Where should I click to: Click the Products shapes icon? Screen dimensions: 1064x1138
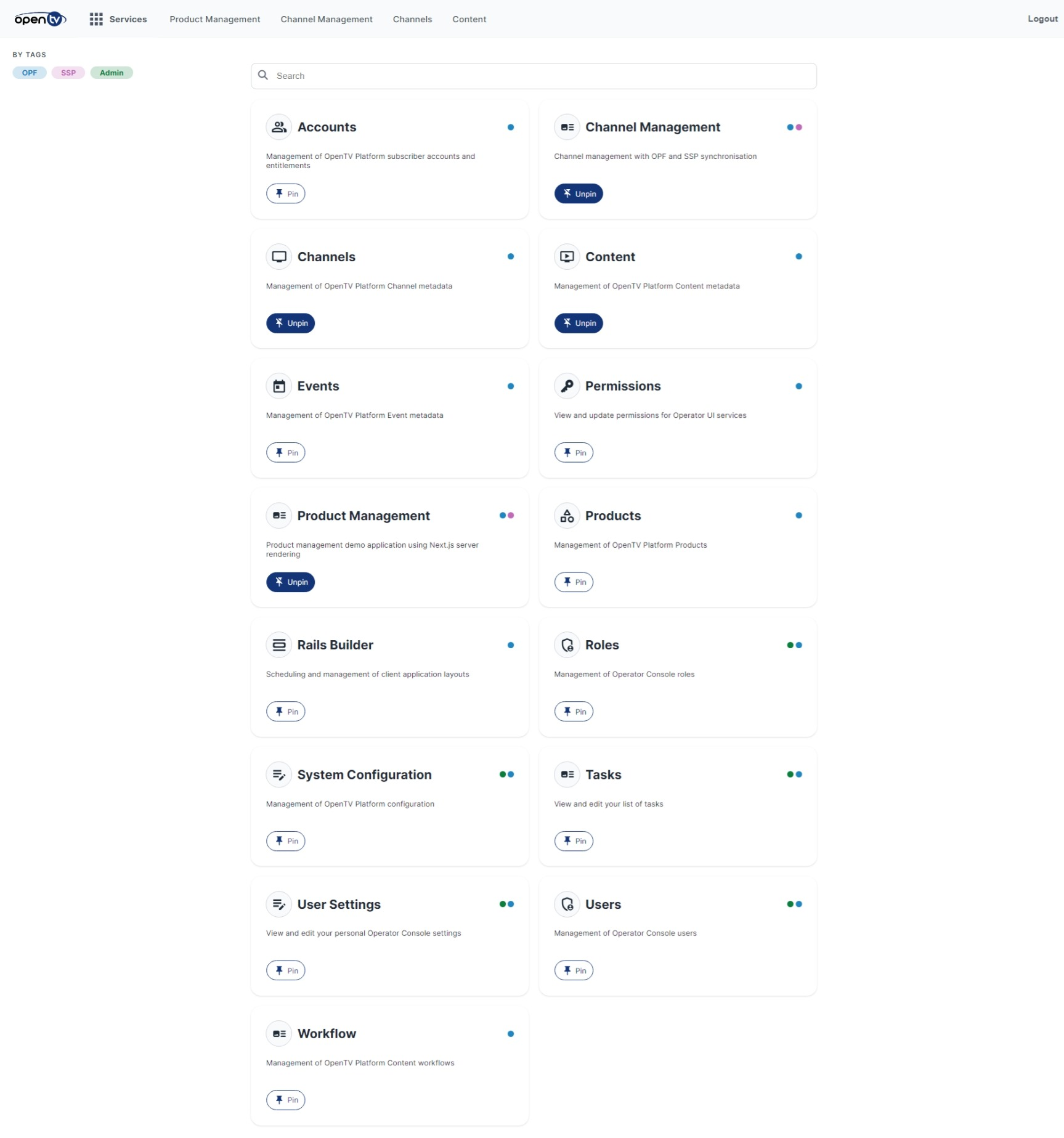click(567, 516)
